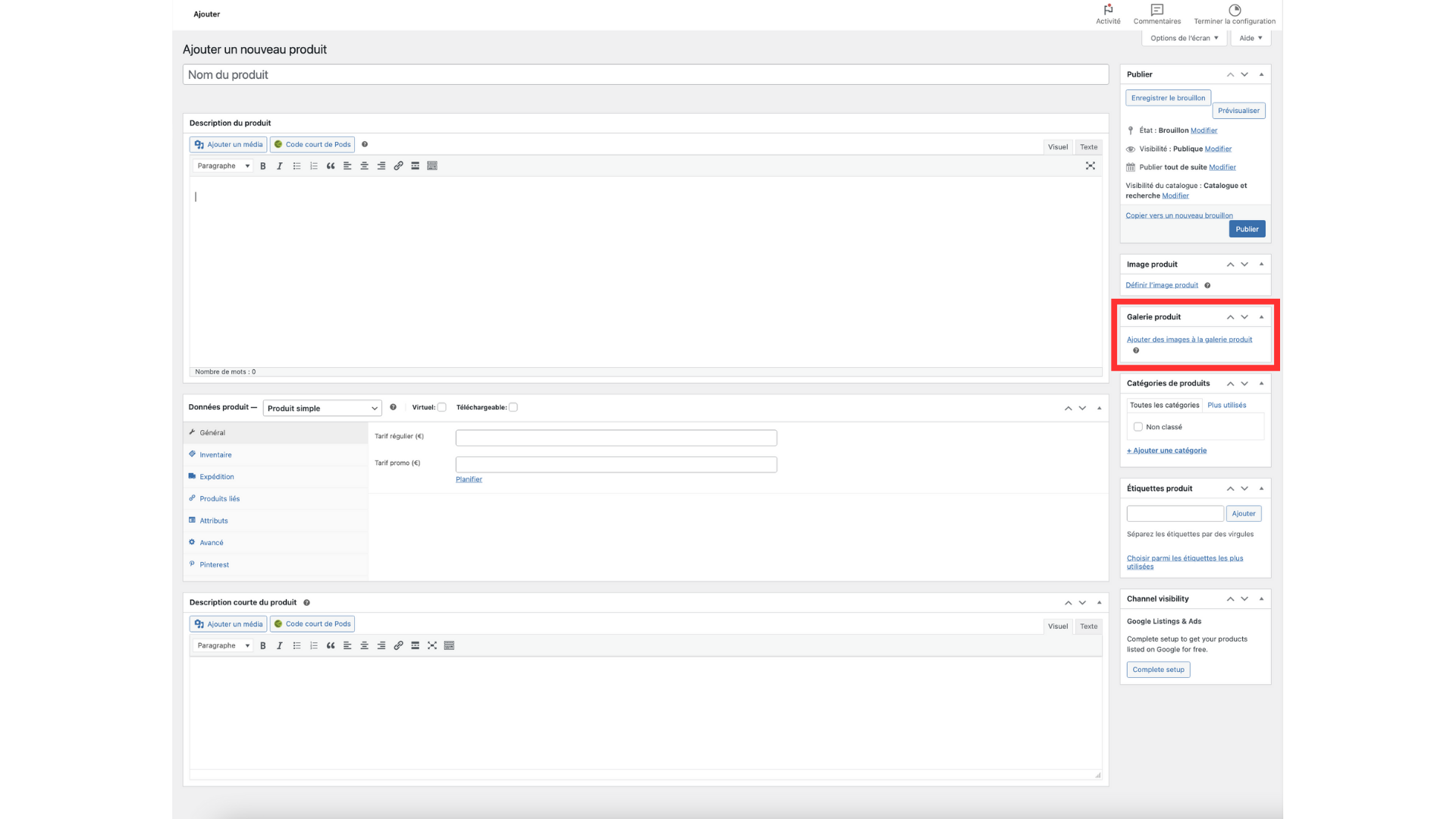Screen dimensions: 1456x819
Task: Insert blockquote in product description
Action: pyautogui.click(x=331, y=166)
